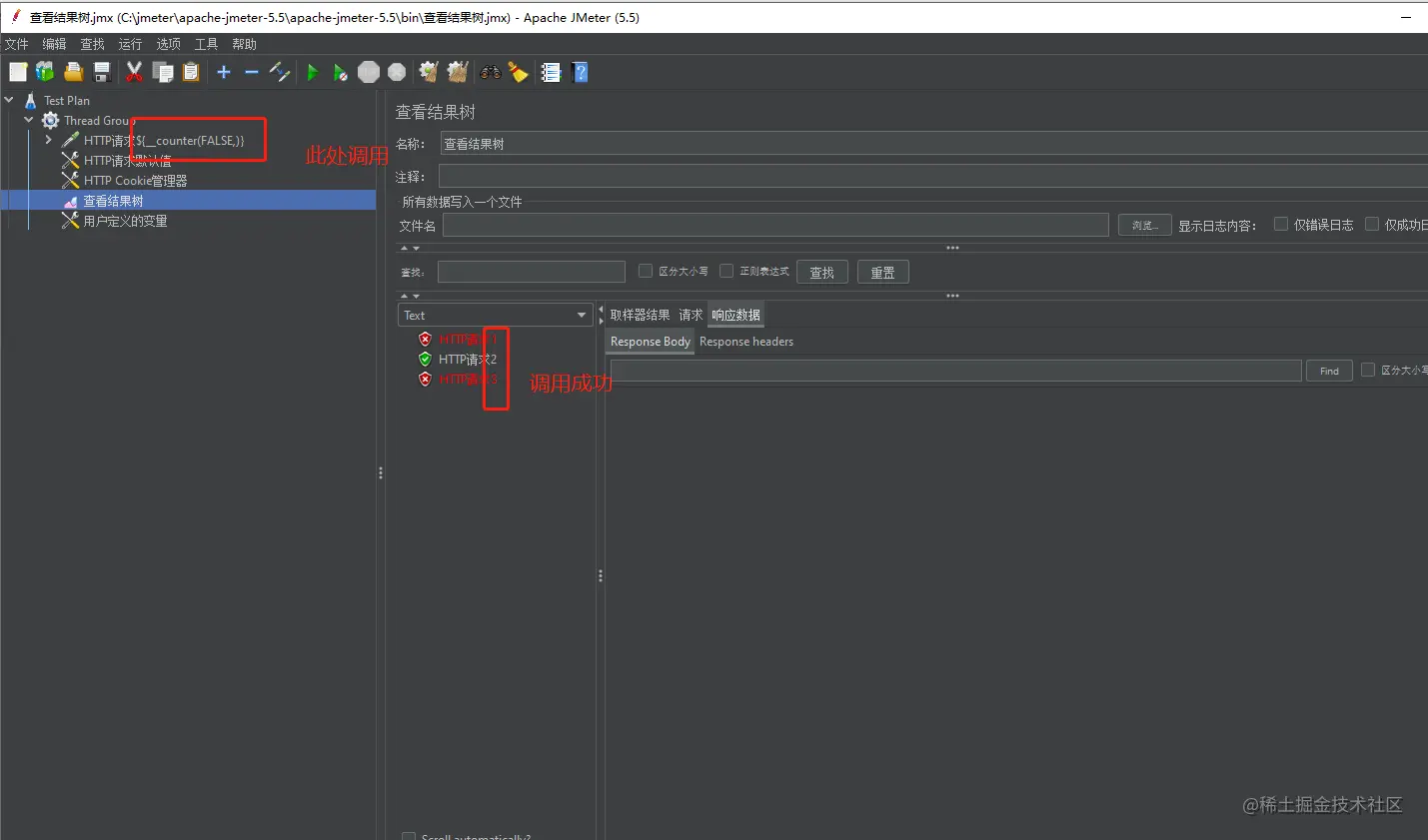The image size is (1428, 840).
Task: Click the Copy icon in the toolbar
Action: (x=163, y=72)
